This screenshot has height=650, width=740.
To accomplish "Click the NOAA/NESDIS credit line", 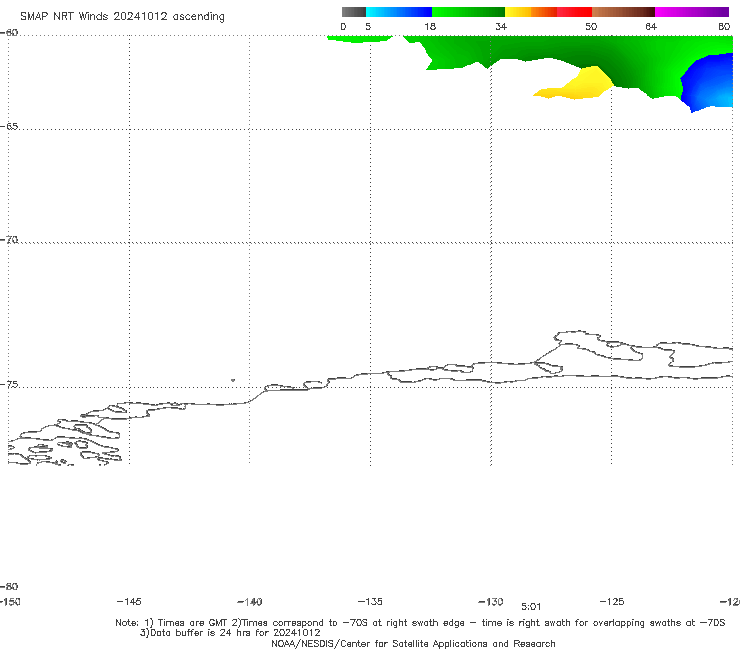I will click(x=413, y=644).
